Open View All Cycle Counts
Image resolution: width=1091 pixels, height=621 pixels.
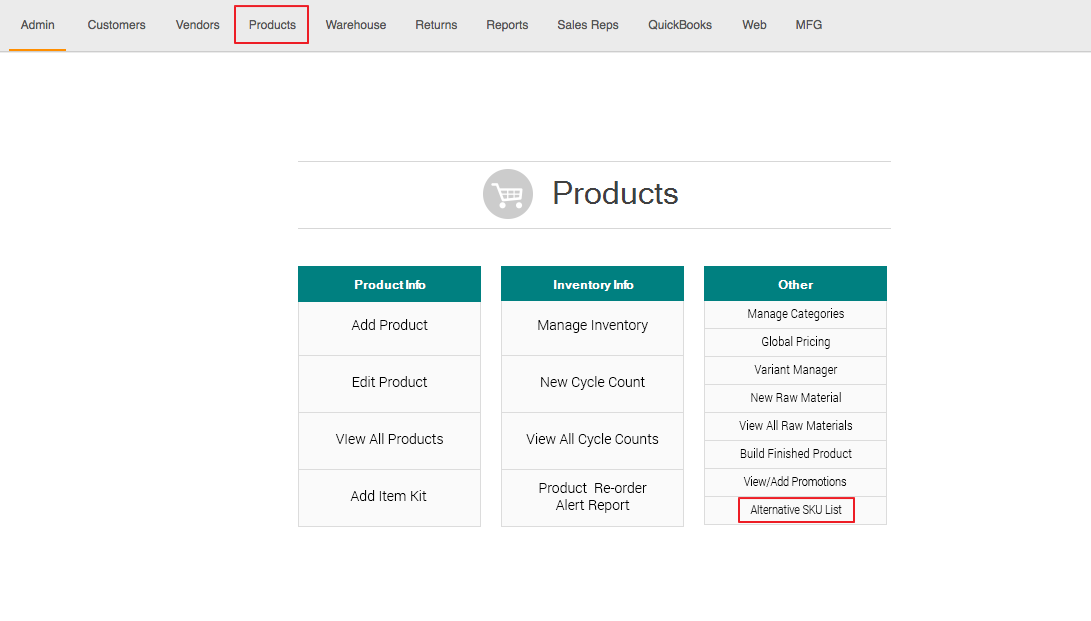click(592, 439)
